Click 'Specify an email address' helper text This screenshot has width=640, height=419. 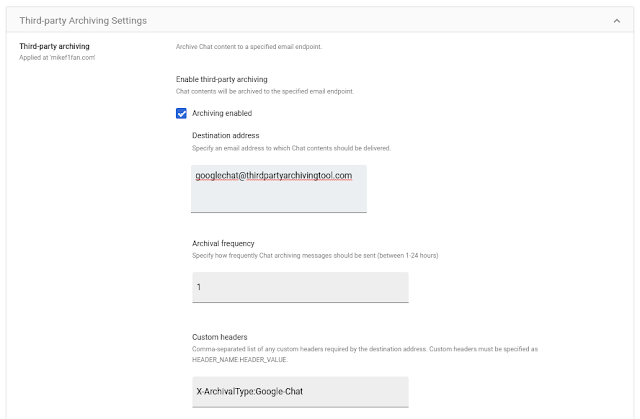coord(291,148)
